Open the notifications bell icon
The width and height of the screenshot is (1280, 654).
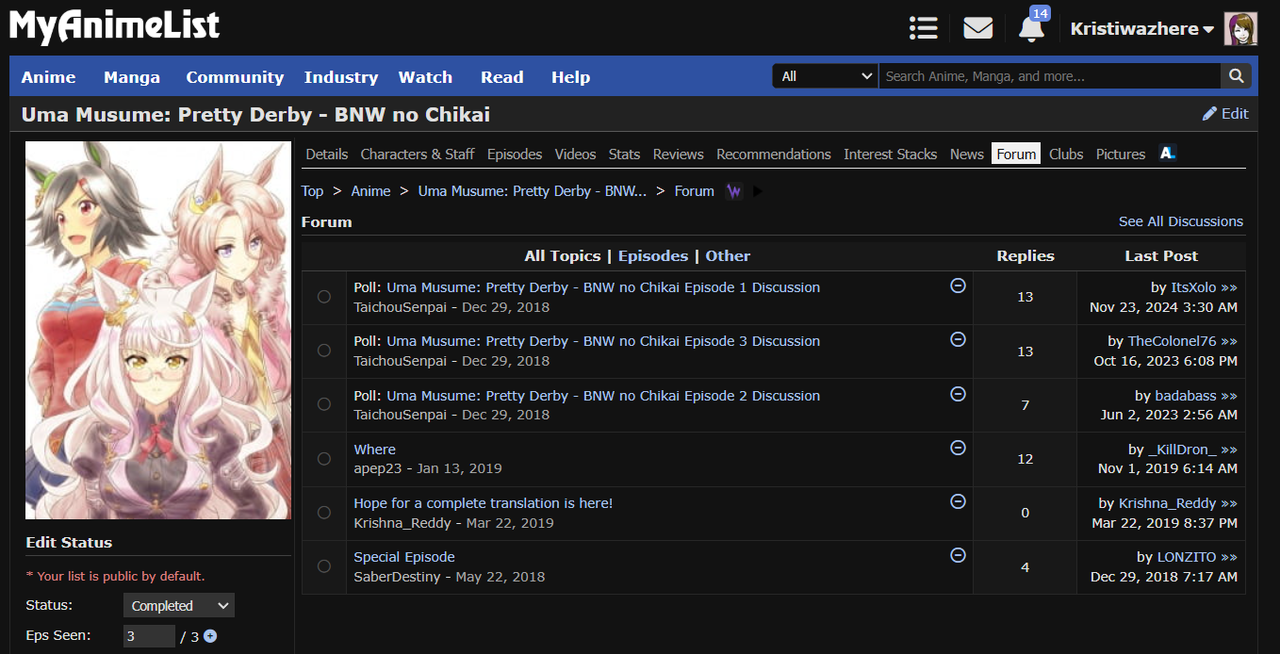tap(1031, 29)
